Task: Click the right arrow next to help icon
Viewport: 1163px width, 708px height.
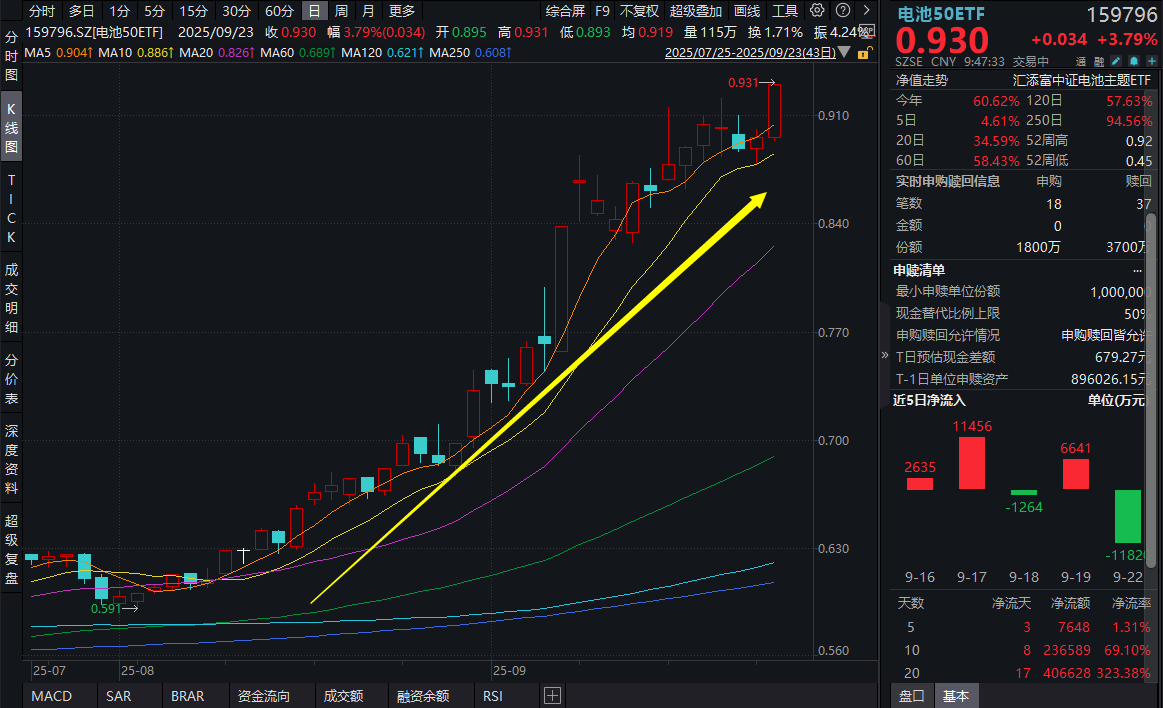Action: [865, 11]
